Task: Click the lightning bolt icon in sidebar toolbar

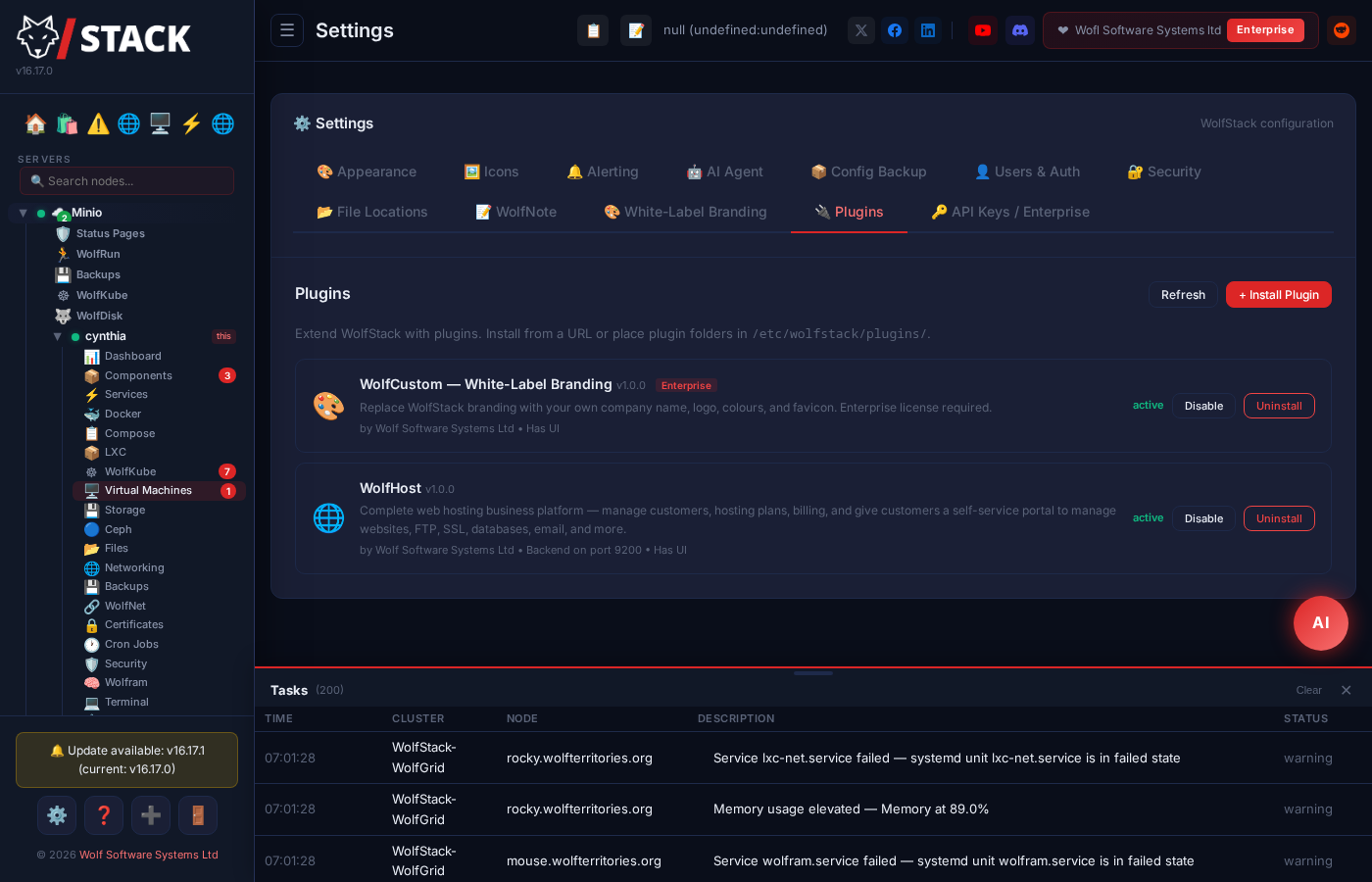Action: (x=191, y=123)
